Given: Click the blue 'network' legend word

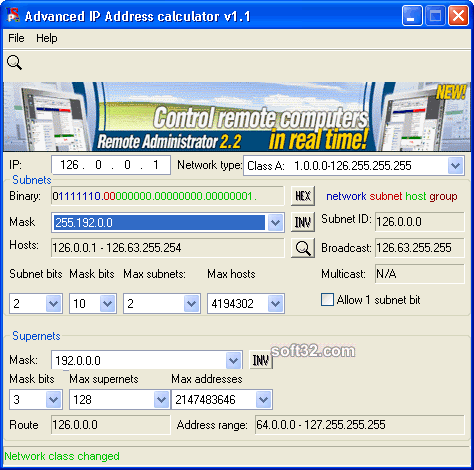Looking at the screenshot, I should point(346,196).
